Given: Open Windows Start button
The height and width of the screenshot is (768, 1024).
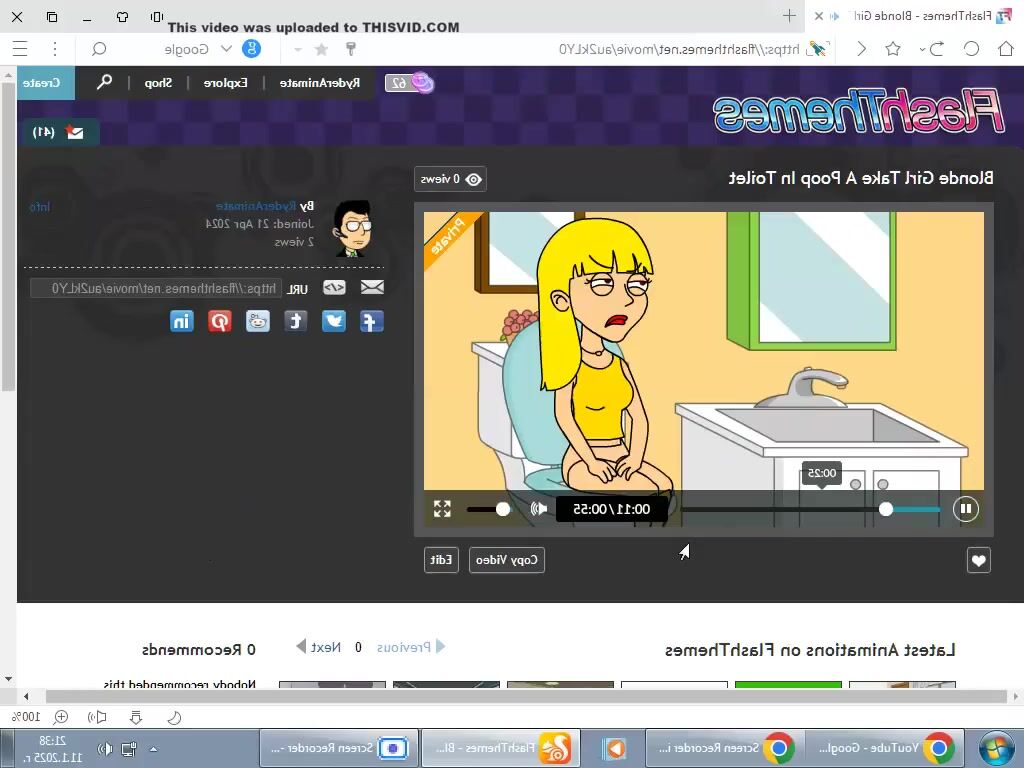Looking at the screenshot, I should tap(998, 748).
